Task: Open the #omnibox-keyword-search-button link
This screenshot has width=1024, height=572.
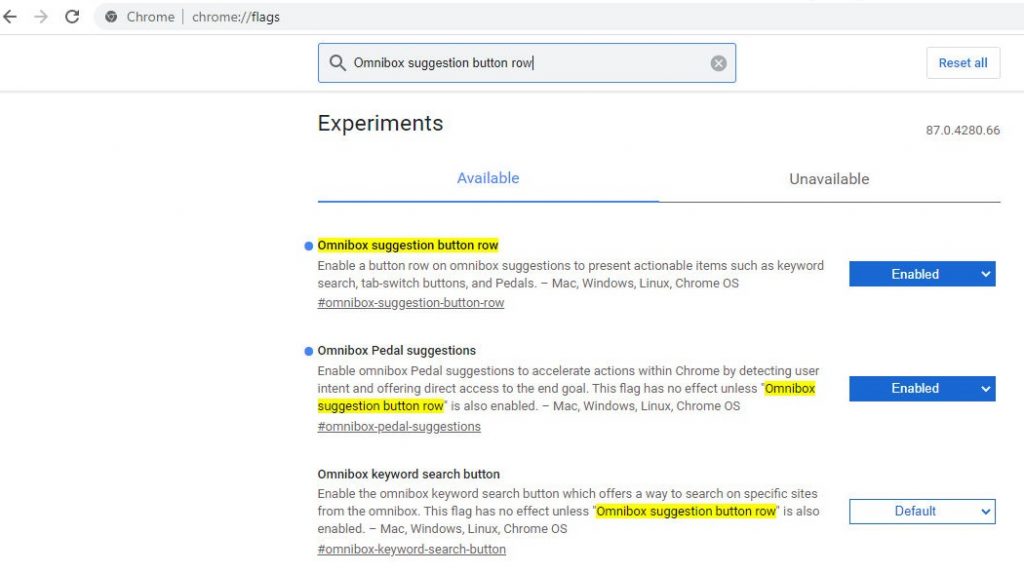Action: click(411, 549)
